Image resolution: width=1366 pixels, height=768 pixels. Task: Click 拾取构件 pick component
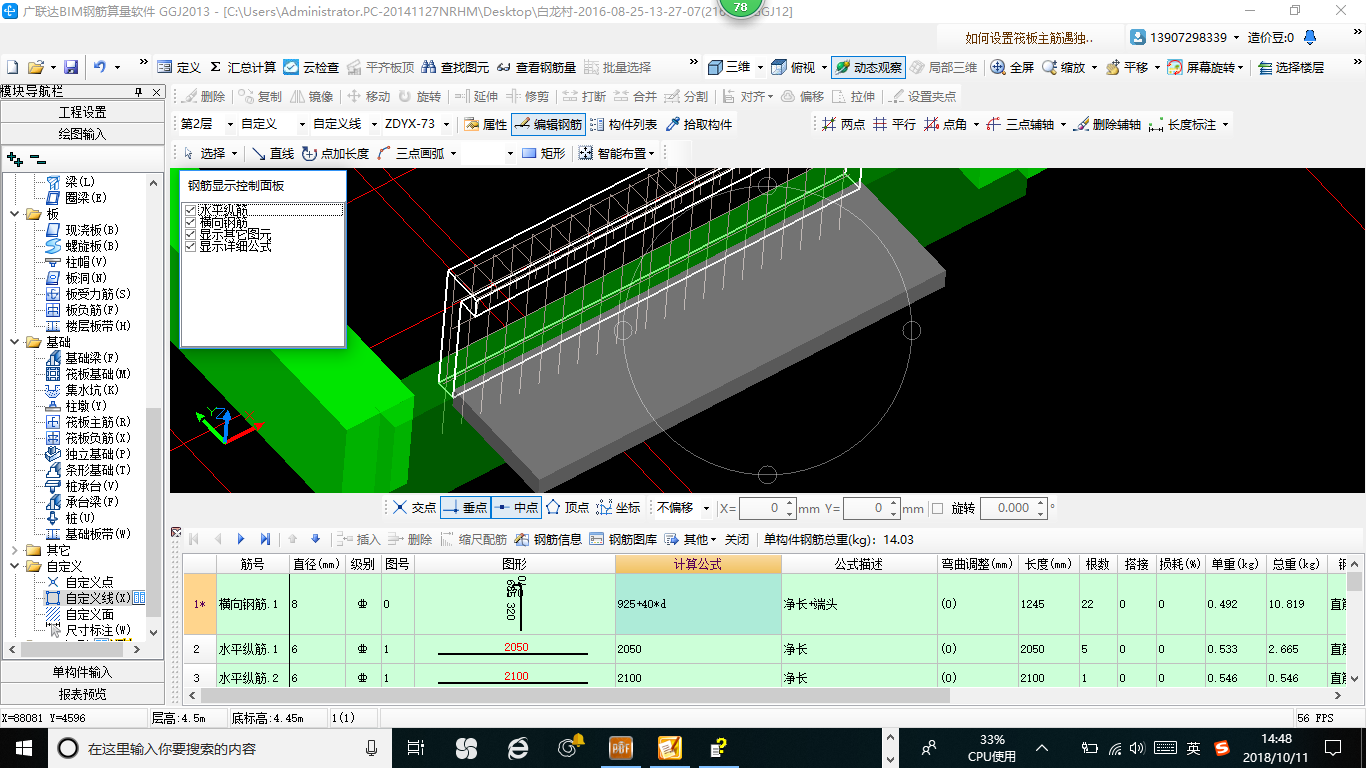click(x=698, y=124)
